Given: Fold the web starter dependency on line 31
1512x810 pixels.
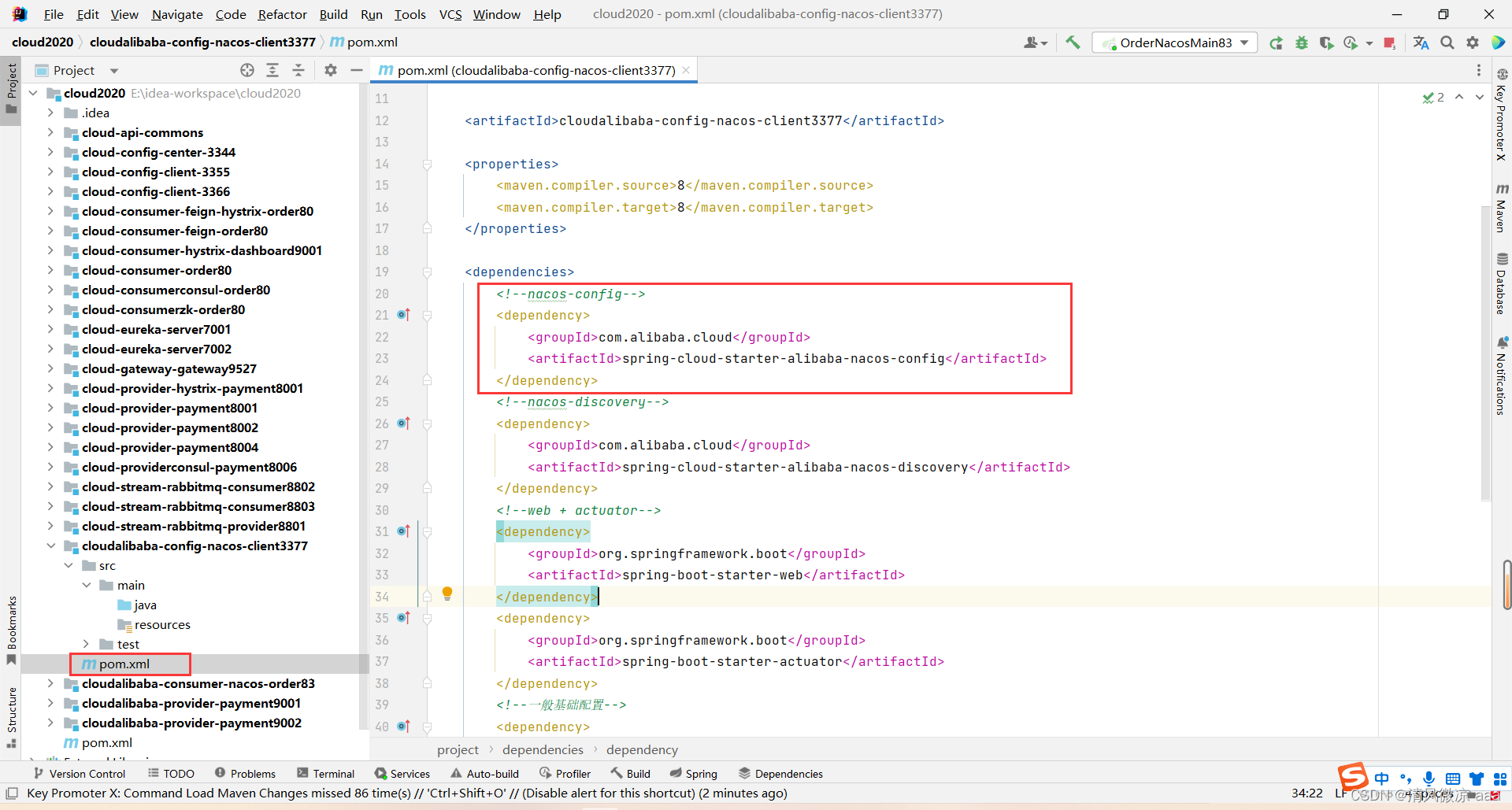Looking at the screenshot, I should tap(427, 532).
